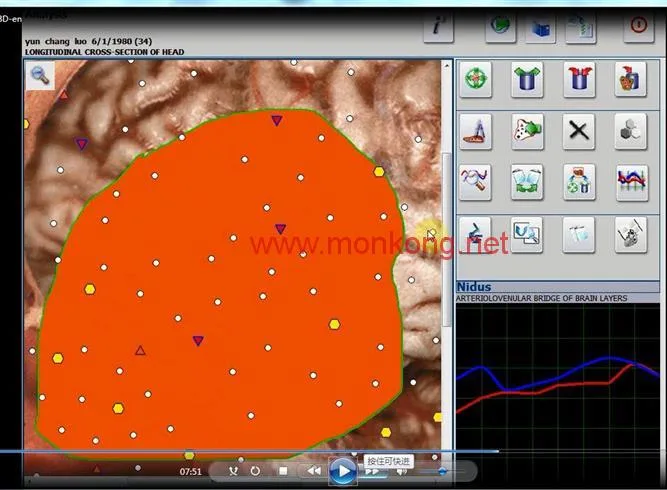Screen dimensions: 667x490
Task: Click the blue cube icon in top bar
Action: (x=541, y=28)
